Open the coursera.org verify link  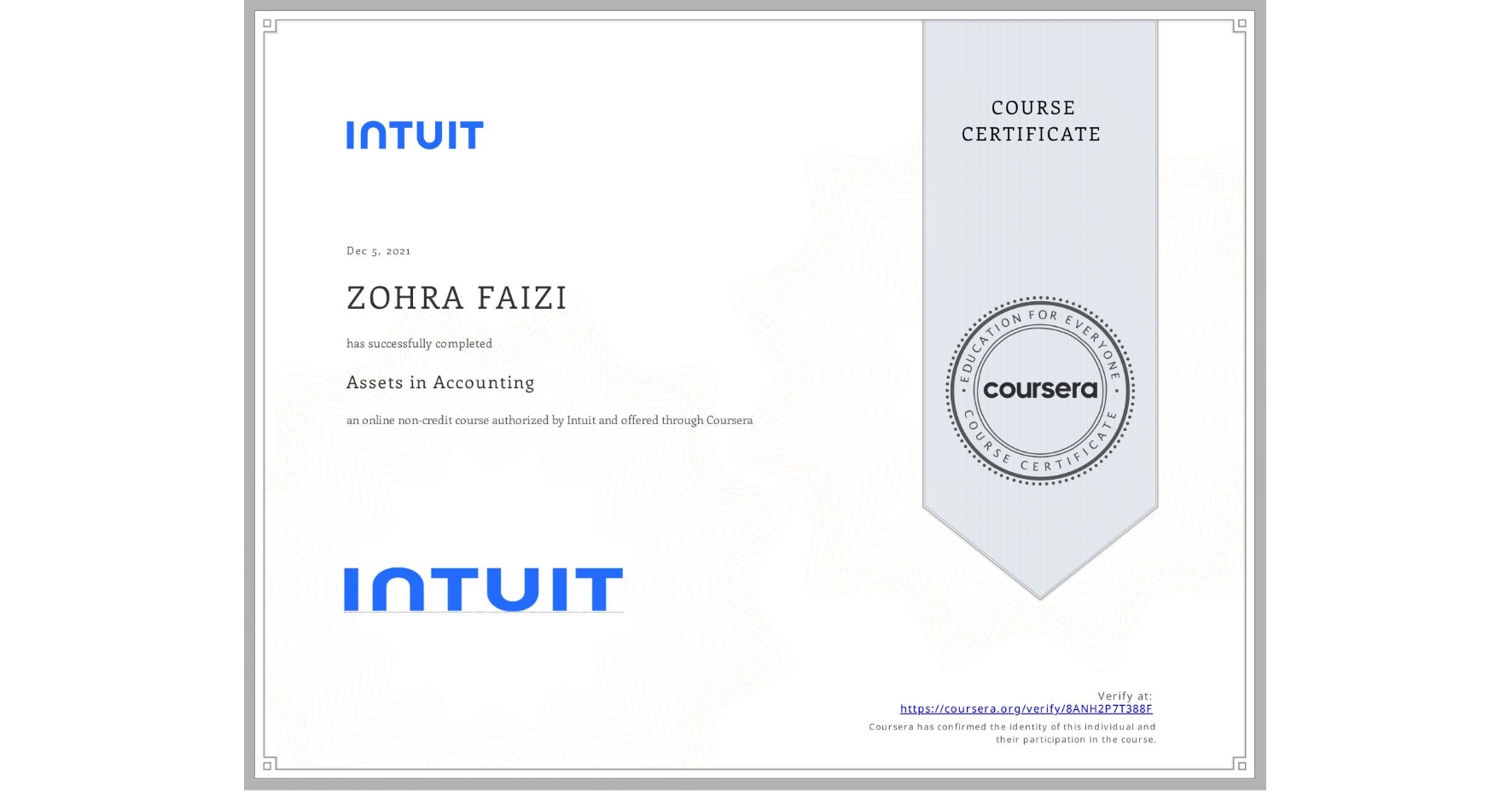point(1026,708)
